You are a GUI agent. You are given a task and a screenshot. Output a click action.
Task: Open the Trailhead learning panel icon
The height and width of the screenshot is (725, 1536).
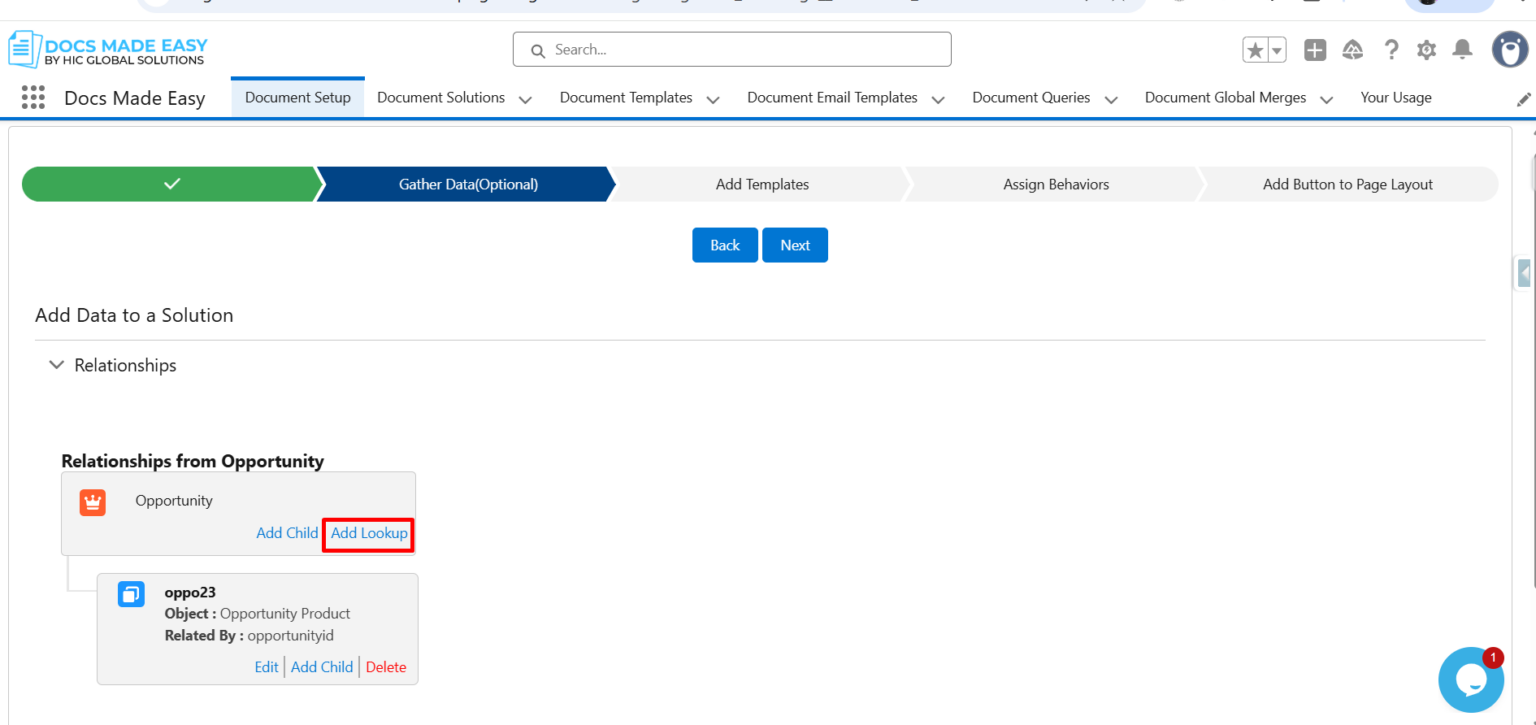(1352, 48)
